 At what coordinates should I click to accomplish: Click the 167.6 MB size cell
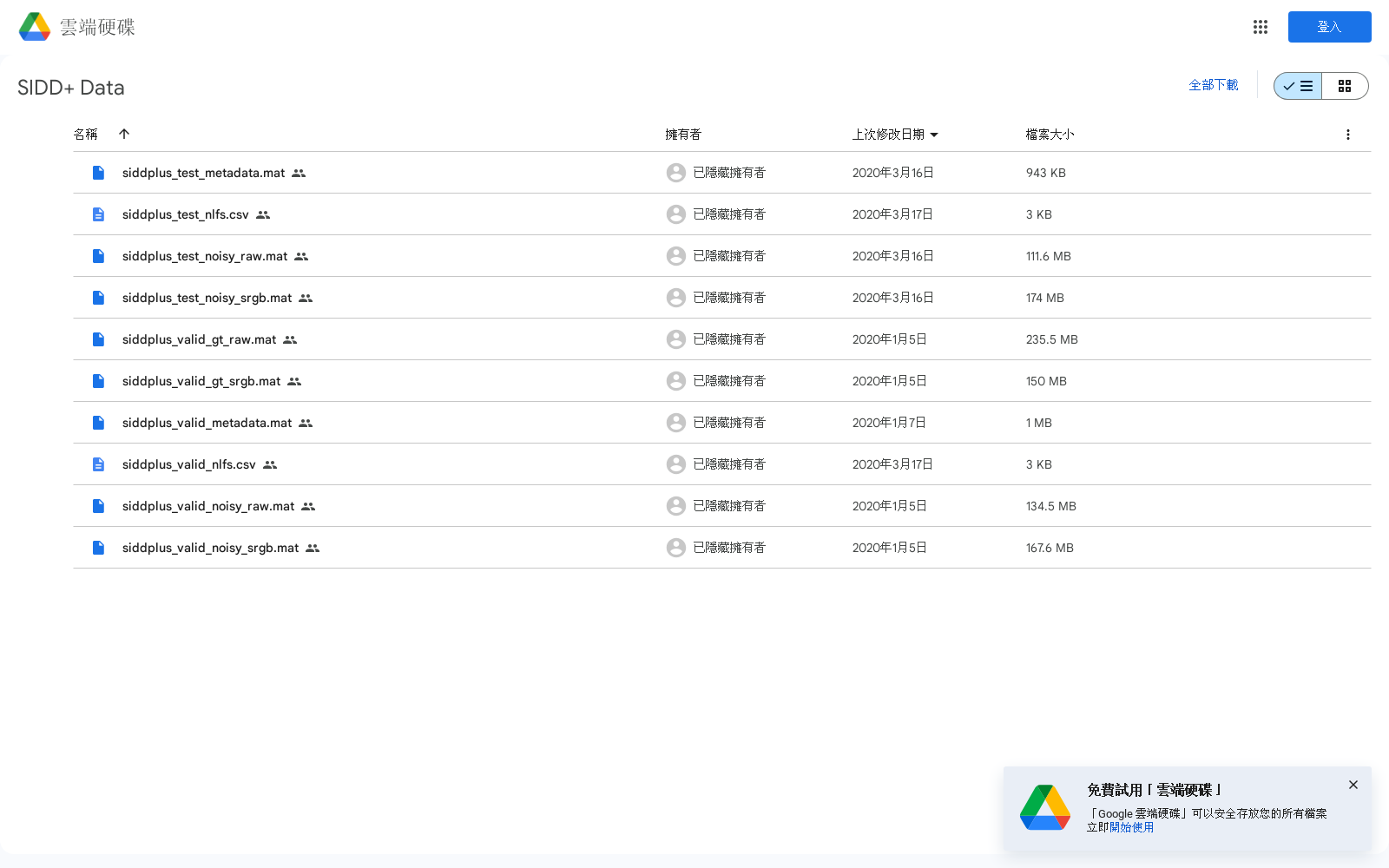click(1050, 548)
